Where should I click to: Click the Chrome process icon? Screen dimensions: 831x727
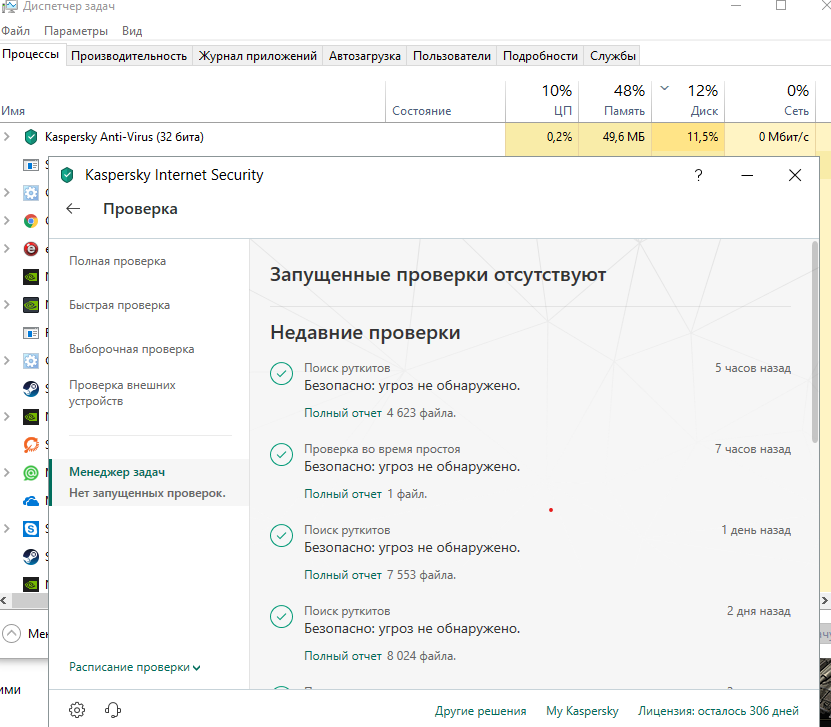(x=31, y=221)
